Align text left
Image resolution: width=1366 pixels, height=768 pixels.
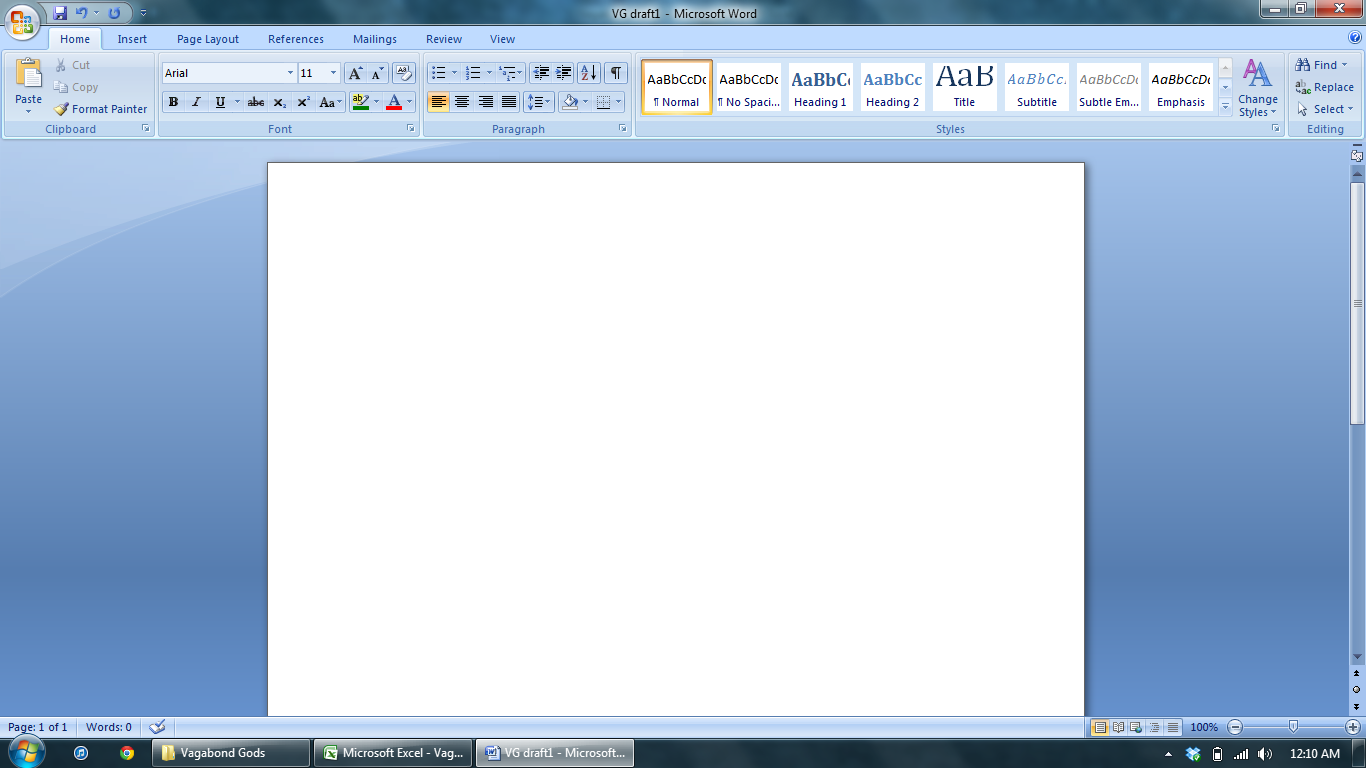click(x=438, y=102)
